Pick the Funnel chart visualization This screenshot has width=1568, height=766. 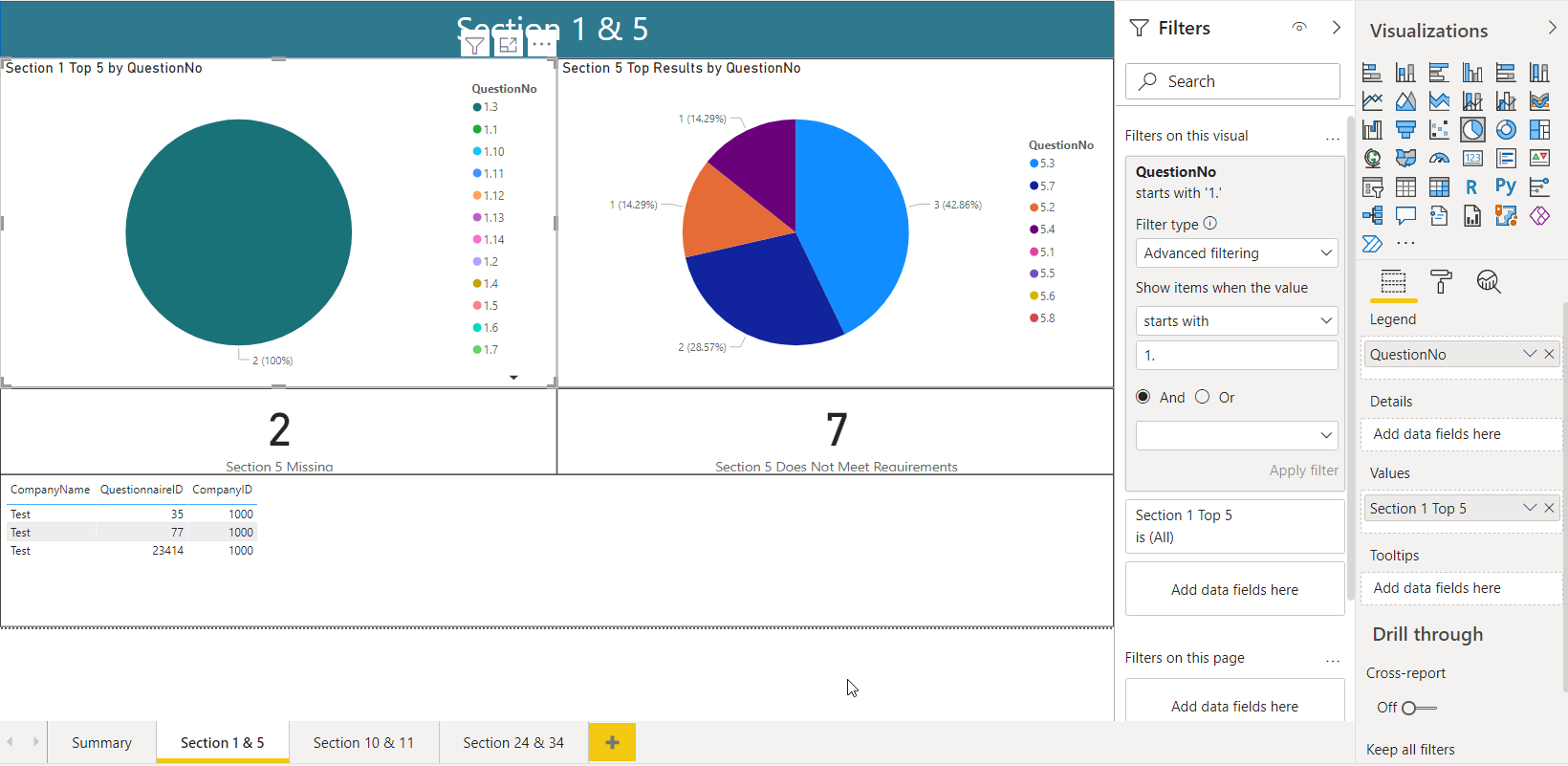1405,129
